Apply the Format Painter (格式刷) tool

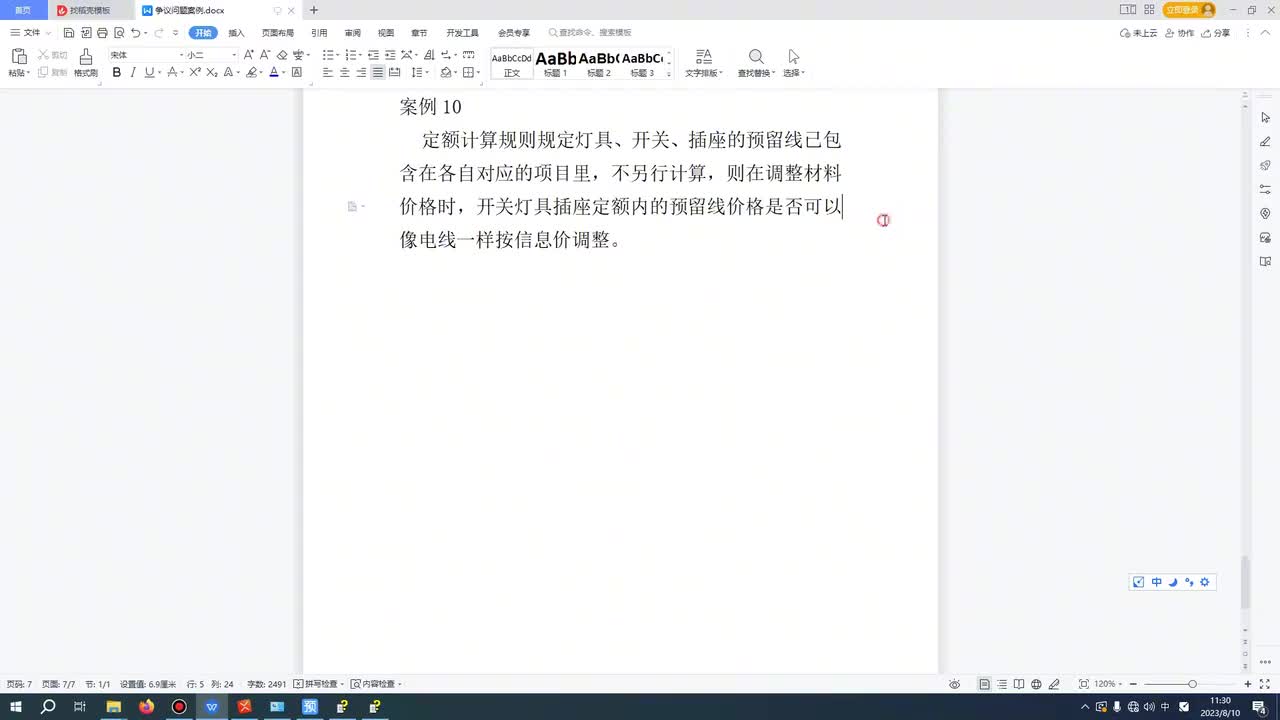(86, 63)
